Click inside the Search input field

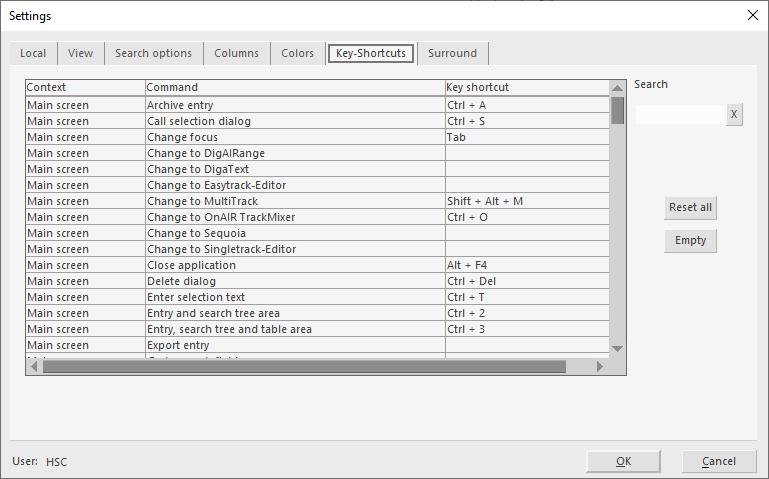(x=680, y=115)
